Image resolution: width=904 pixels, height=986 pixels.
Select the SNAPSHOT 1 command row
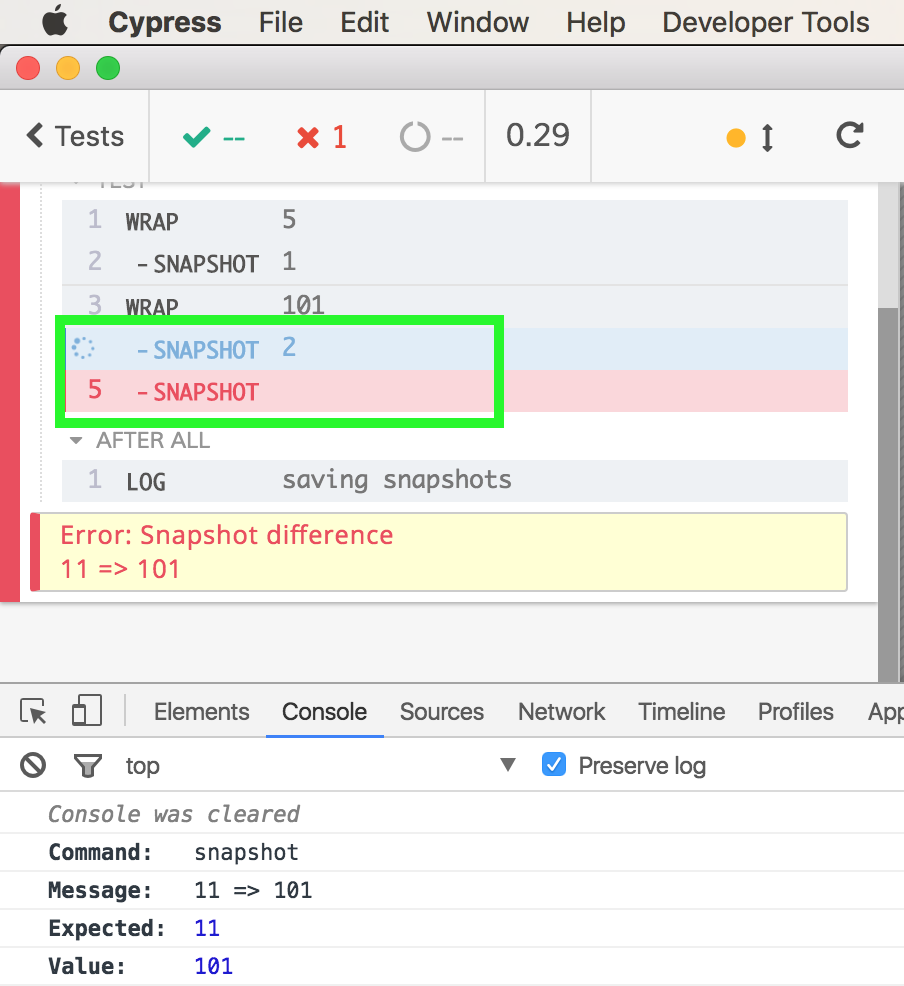(x=455, y=263)
